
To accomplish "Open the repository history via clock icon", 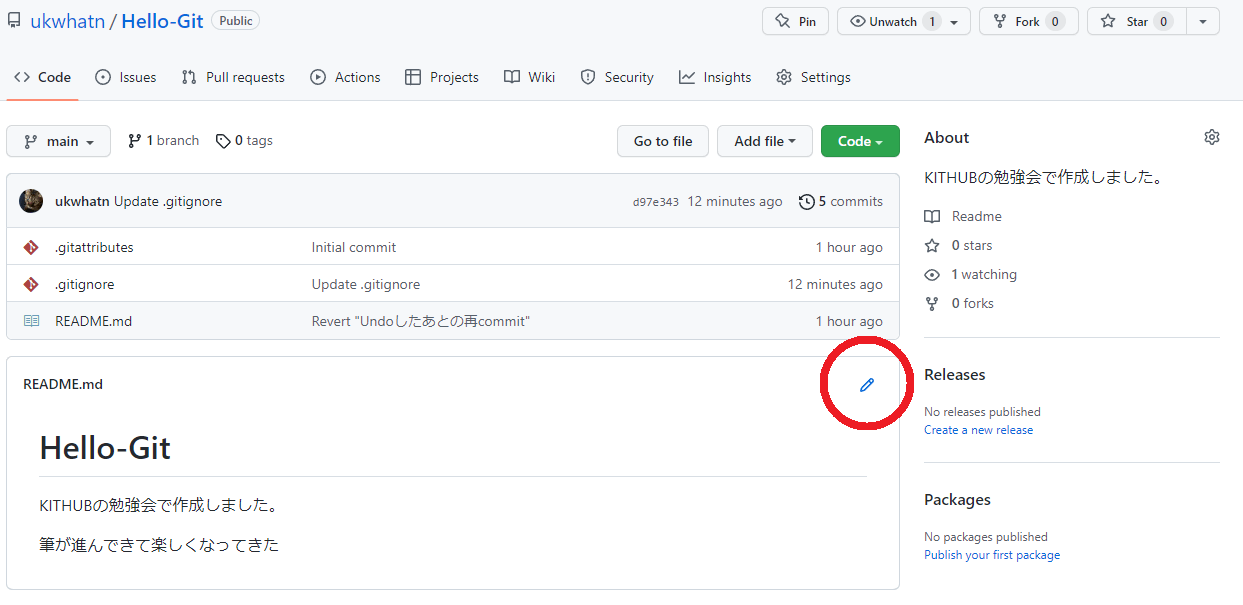I will [x=806, y=201].
